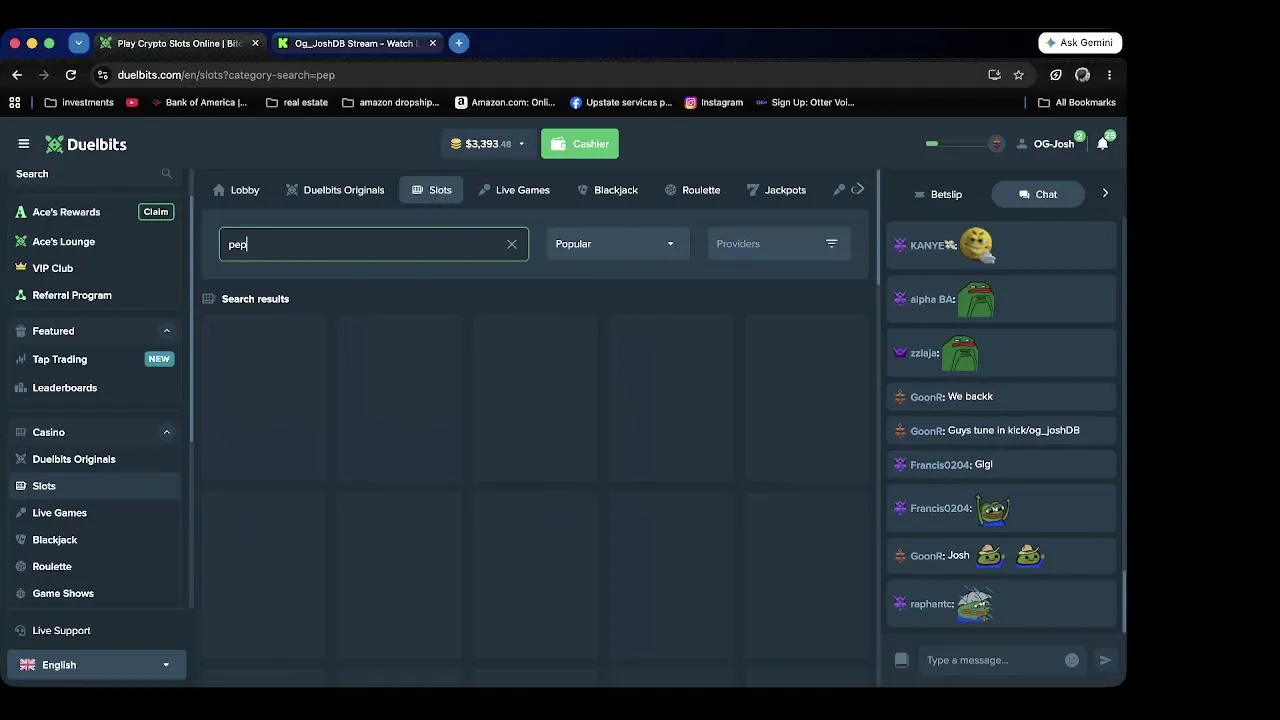
Task: Open the Roulette category tab
Action: point(692,190)
